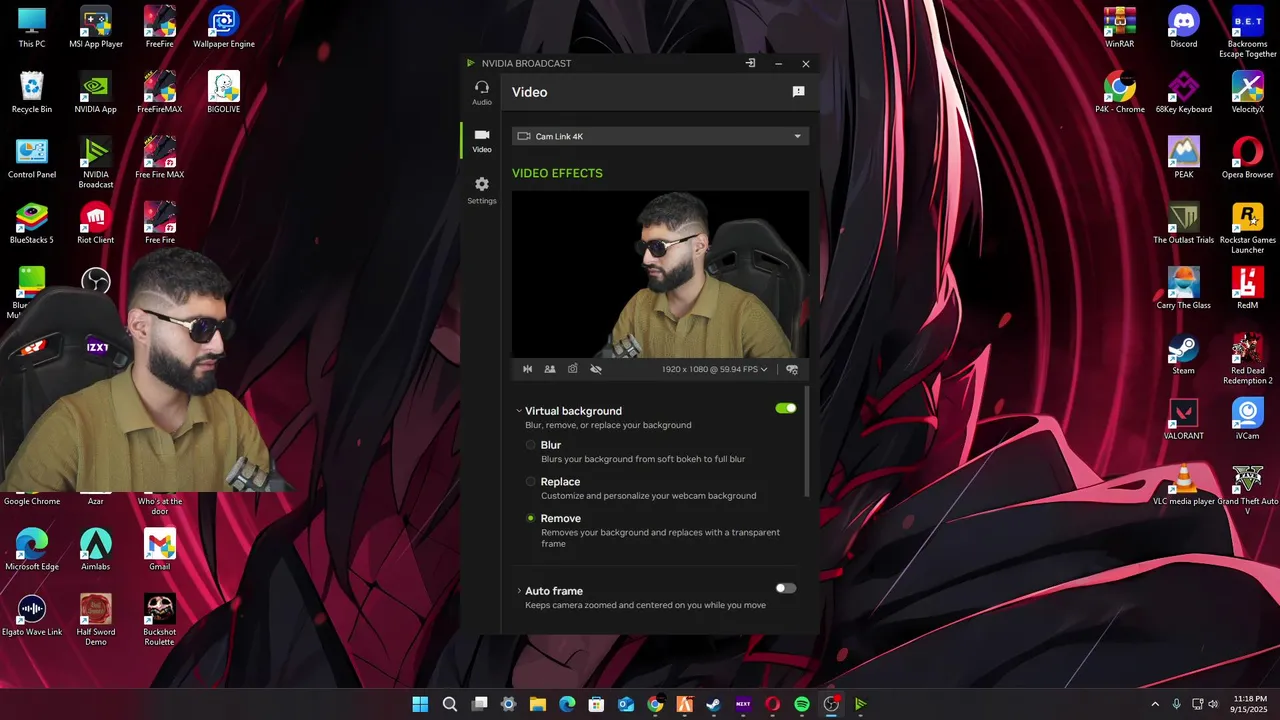Image resolution: width=1280 pixels, height=720 pixels.
Task: Open Opera Browser desktop shortcut
Action: pyautogui.click(x=1248, y=158)
